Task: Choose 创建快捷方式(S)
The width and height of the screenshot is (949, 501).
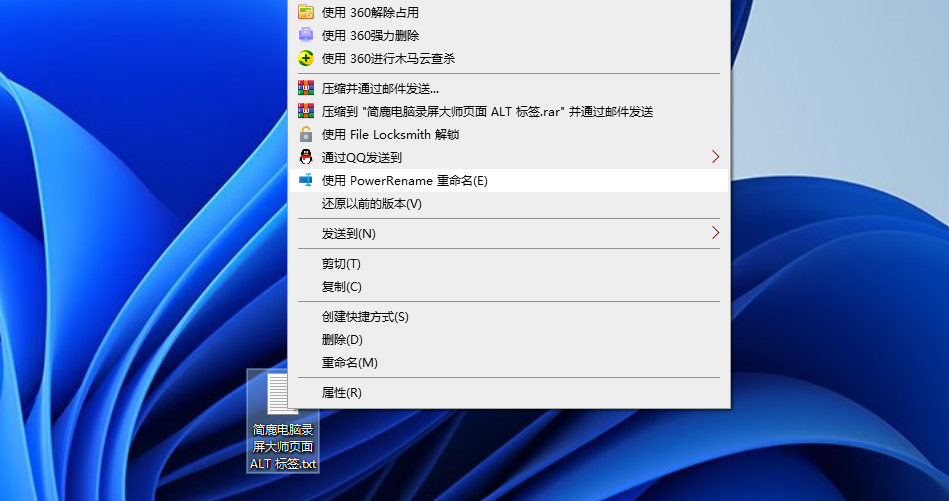Action: tap(509, 316)
